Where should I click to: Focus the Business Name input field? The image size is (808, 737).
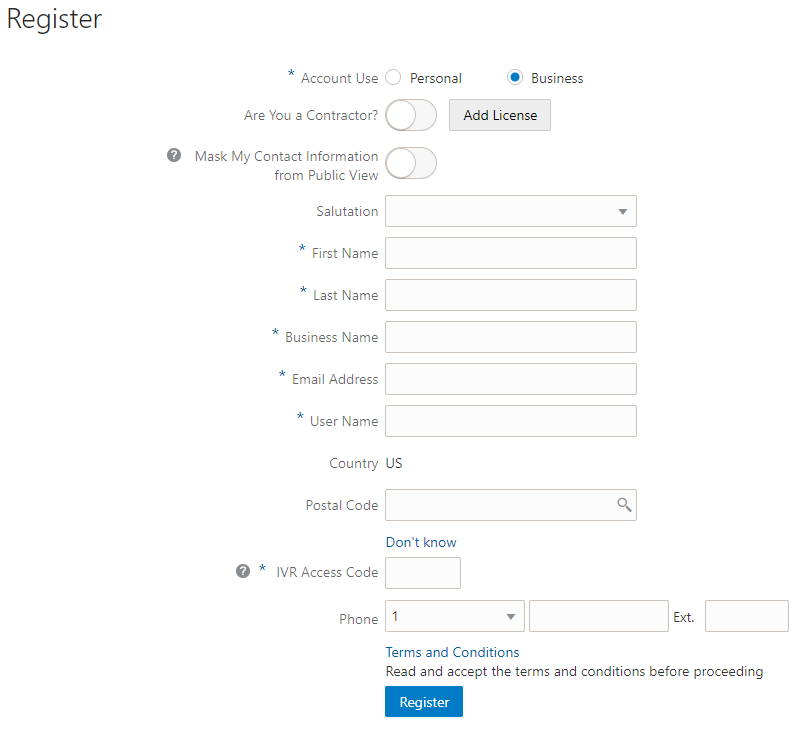click(510, 337)
